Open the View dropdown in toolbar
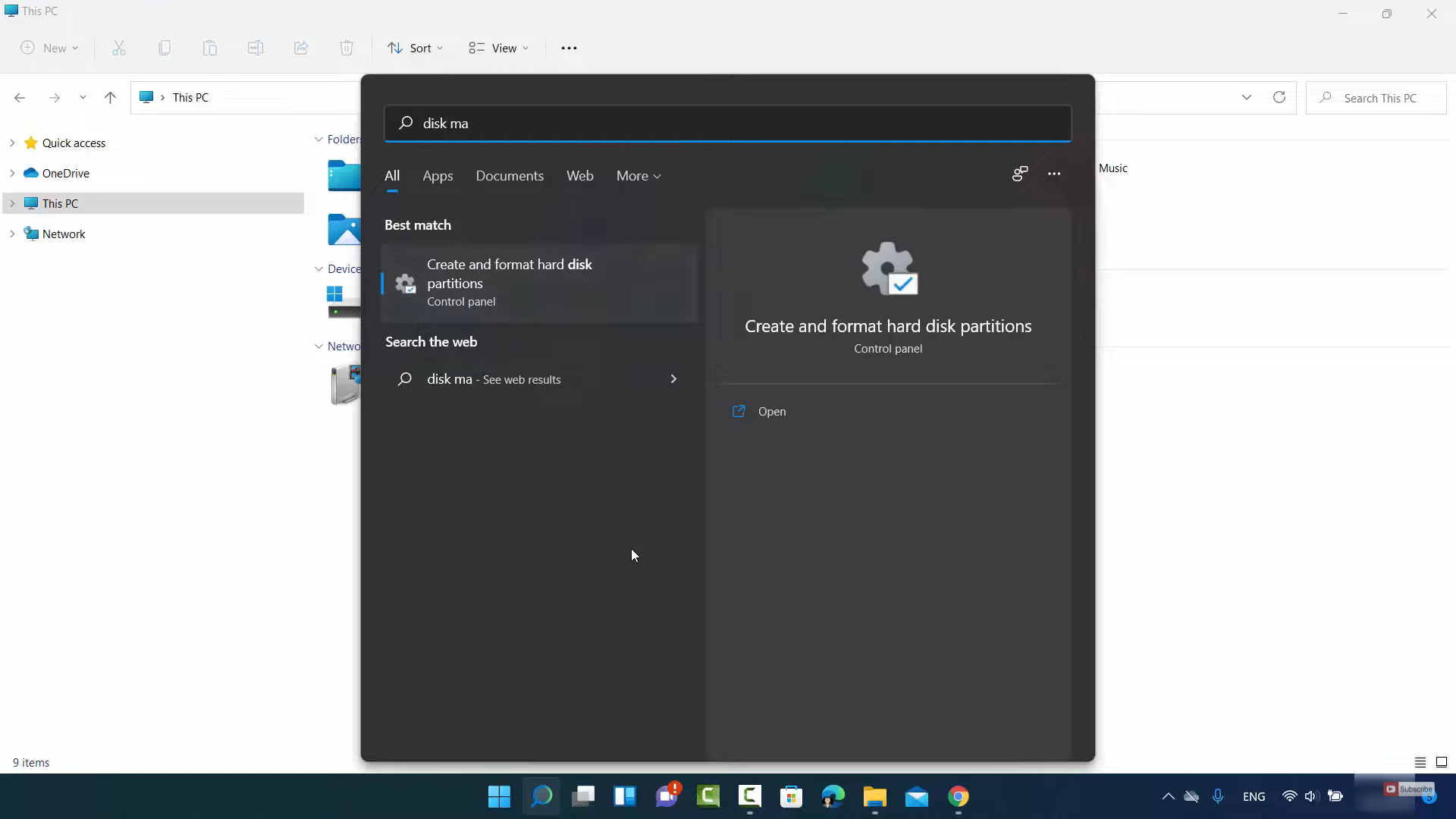 [498, 48]
